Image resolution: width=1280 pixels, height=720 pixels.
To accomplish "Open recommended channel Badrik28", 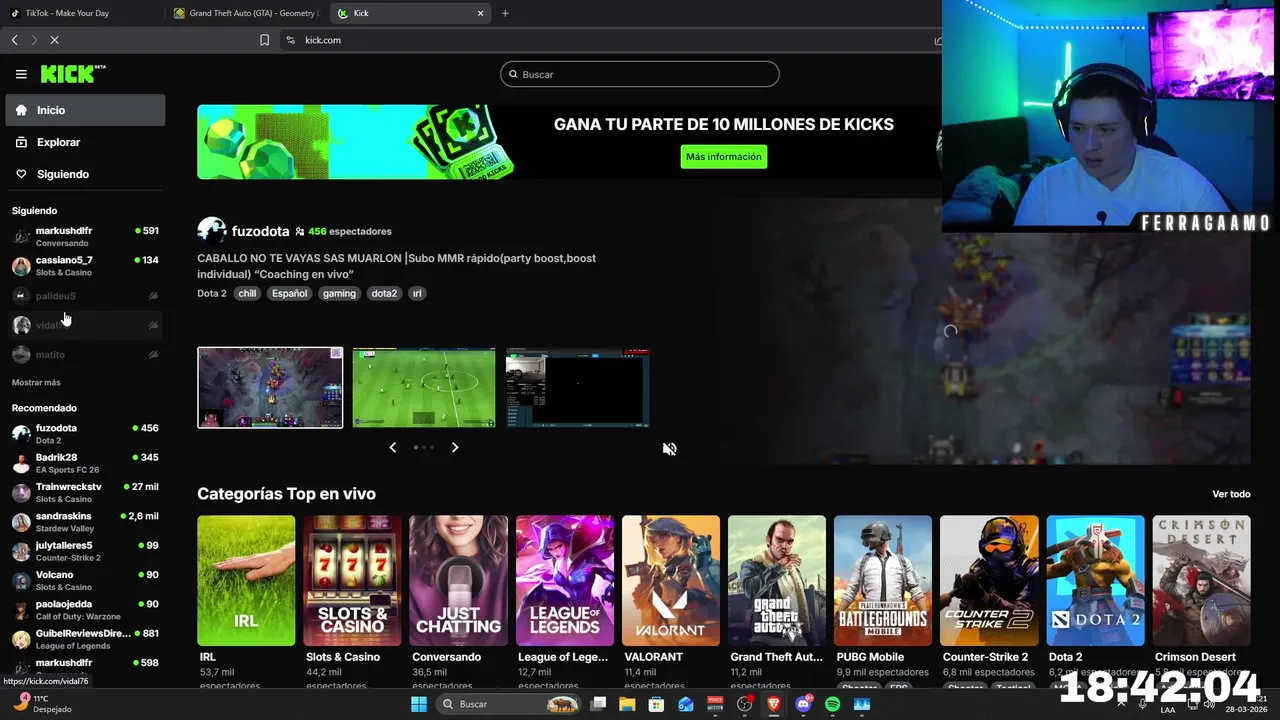I will (85, 463).
